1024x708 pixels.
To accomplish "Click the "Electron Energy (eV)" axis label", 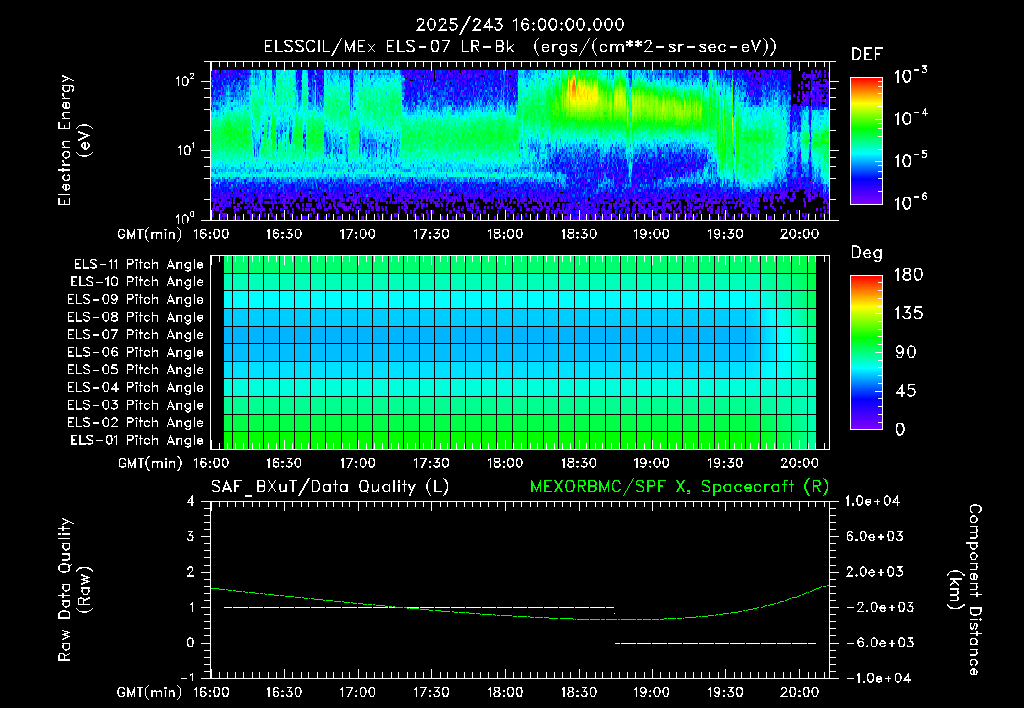I will (74, 140).
